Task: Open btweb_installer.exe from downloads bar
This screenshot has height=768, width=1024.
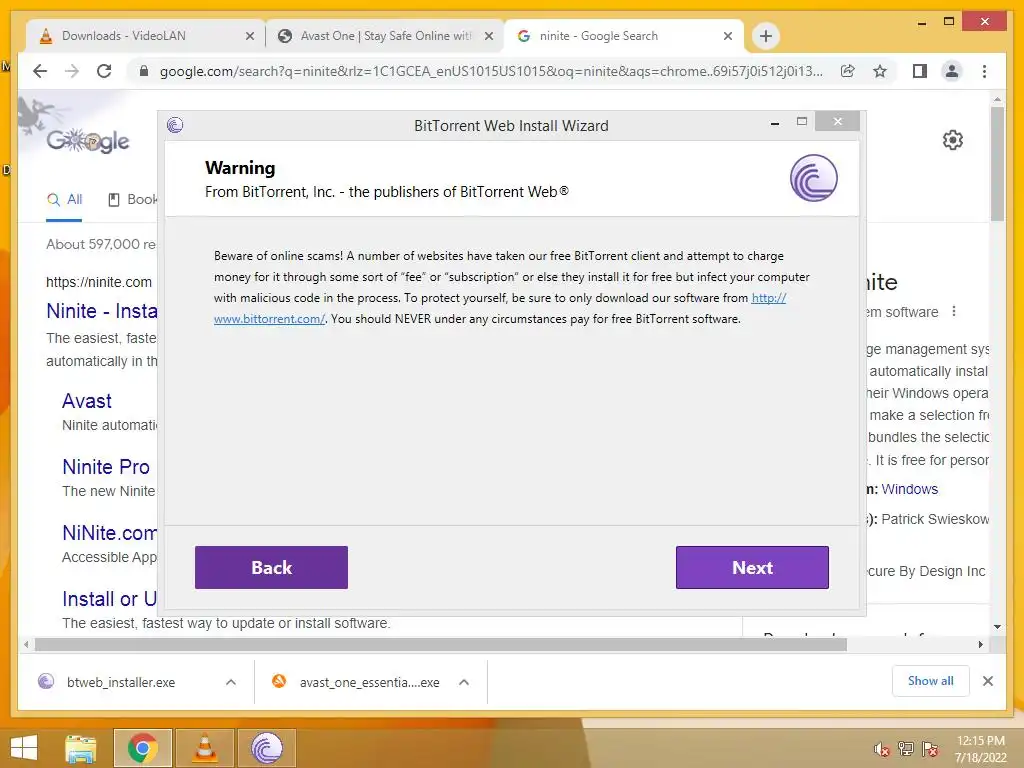Action: tap(121, 682)
